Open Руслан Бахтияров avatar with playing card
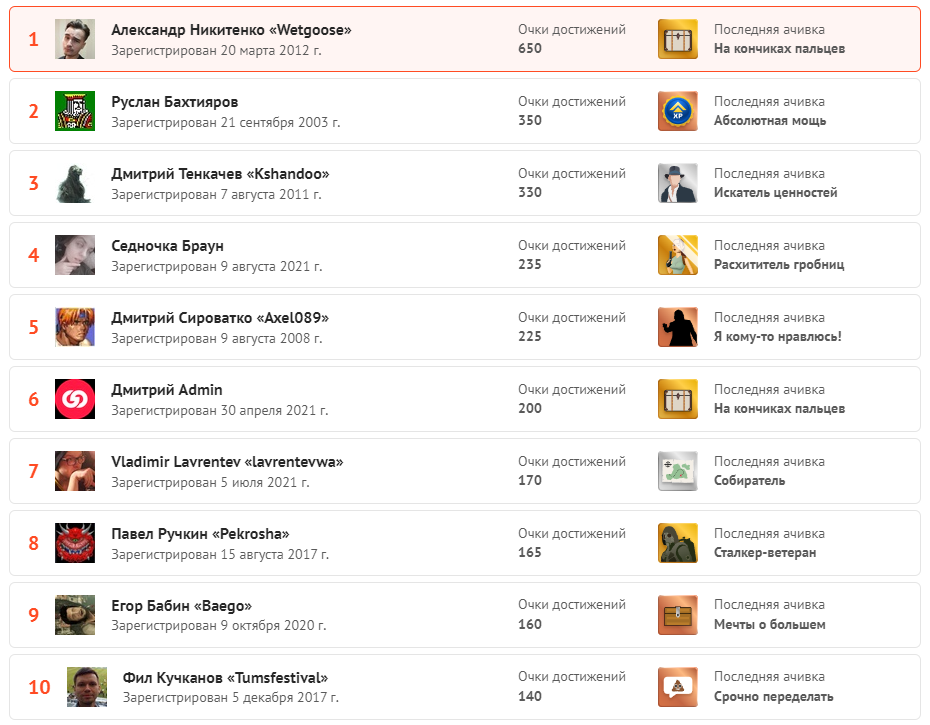This screenshot has width=930, height=725. [75, 111]
